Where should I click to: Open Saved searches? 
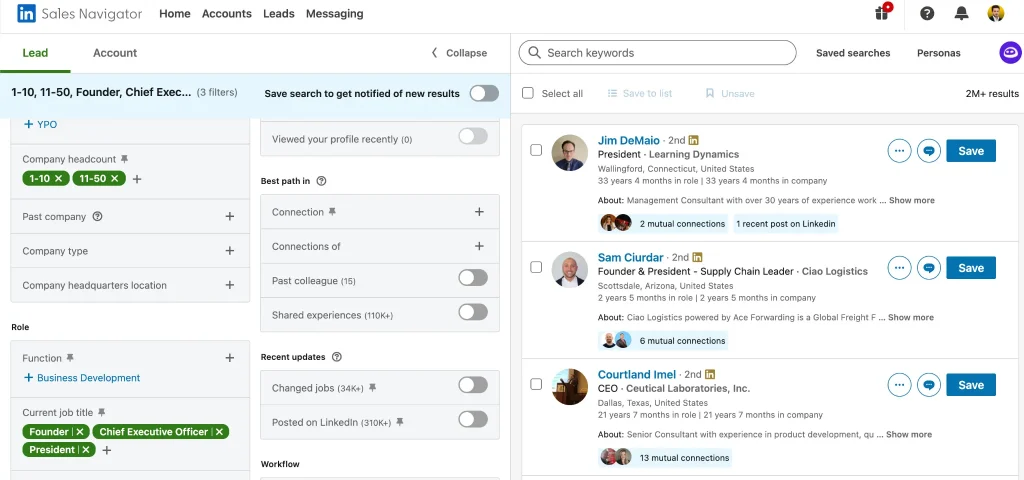(853, 53)
